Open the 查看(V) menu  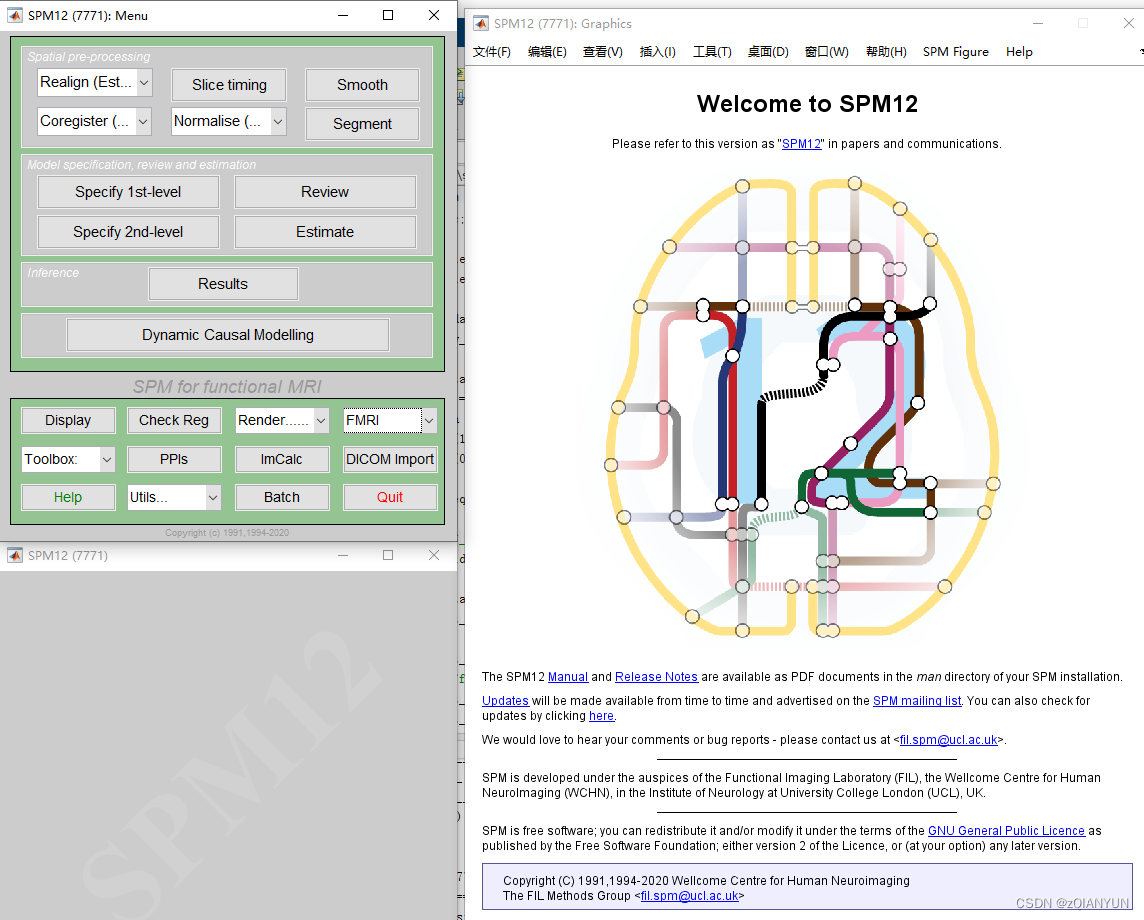(603, 52)
